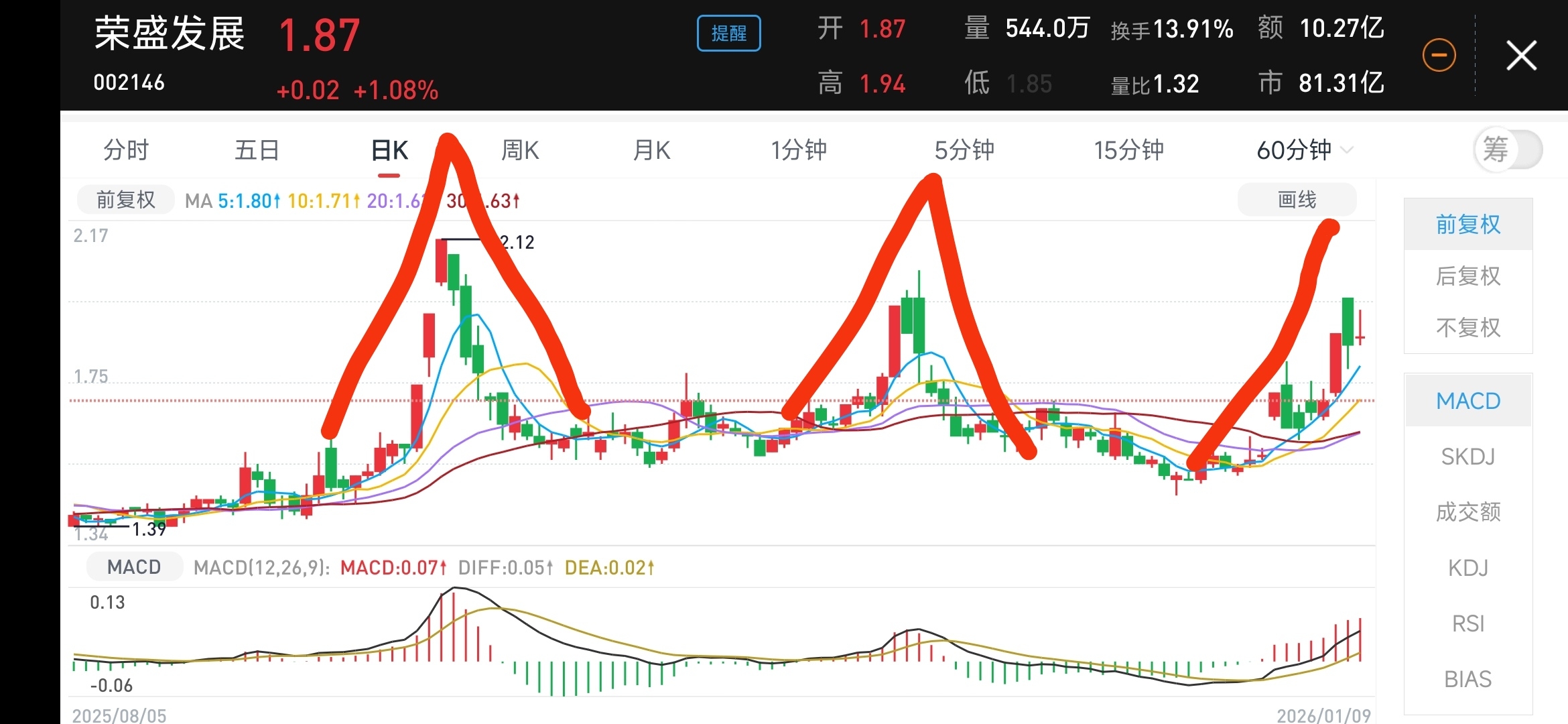1568x724 pixels.
Task: Choose the BIAS indicator
Action: 1467,679
